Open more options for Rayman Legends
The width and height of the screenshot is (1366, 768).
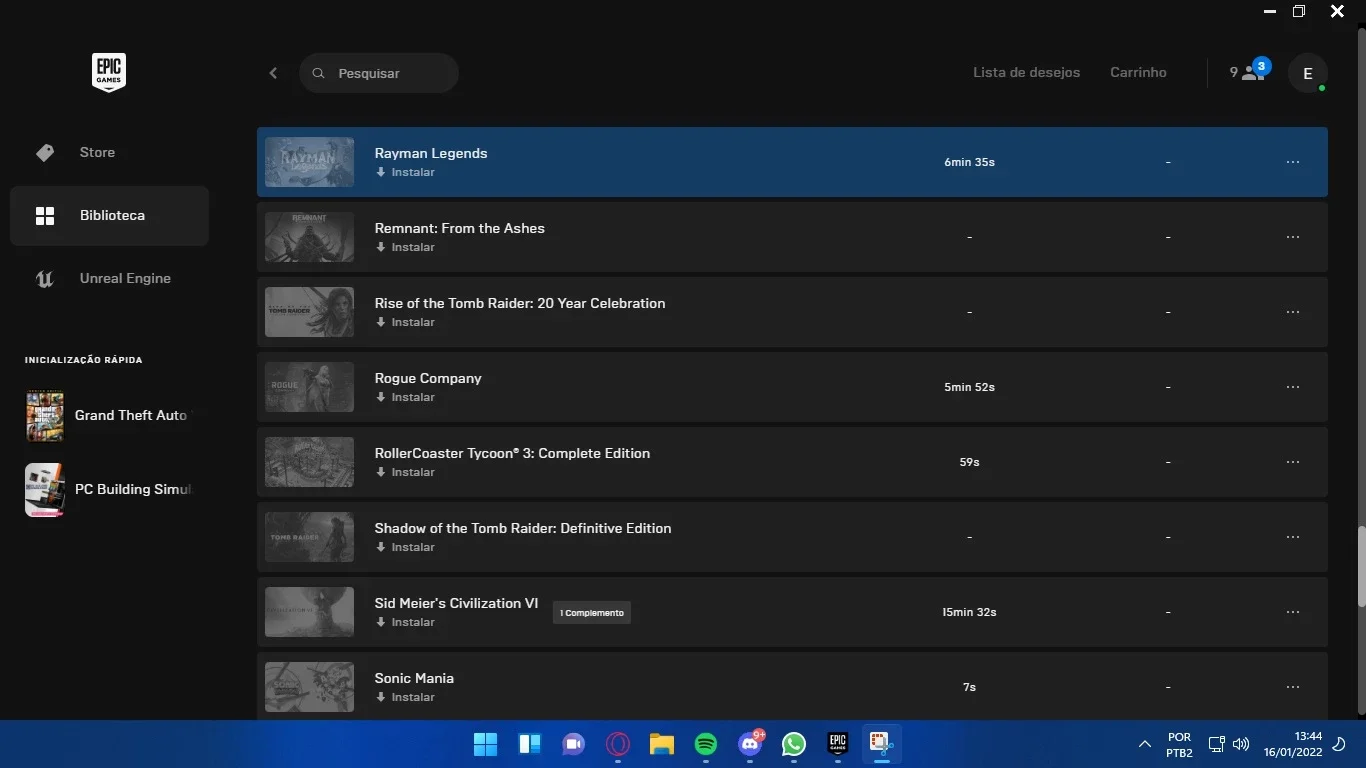[x=1293, y=162]
